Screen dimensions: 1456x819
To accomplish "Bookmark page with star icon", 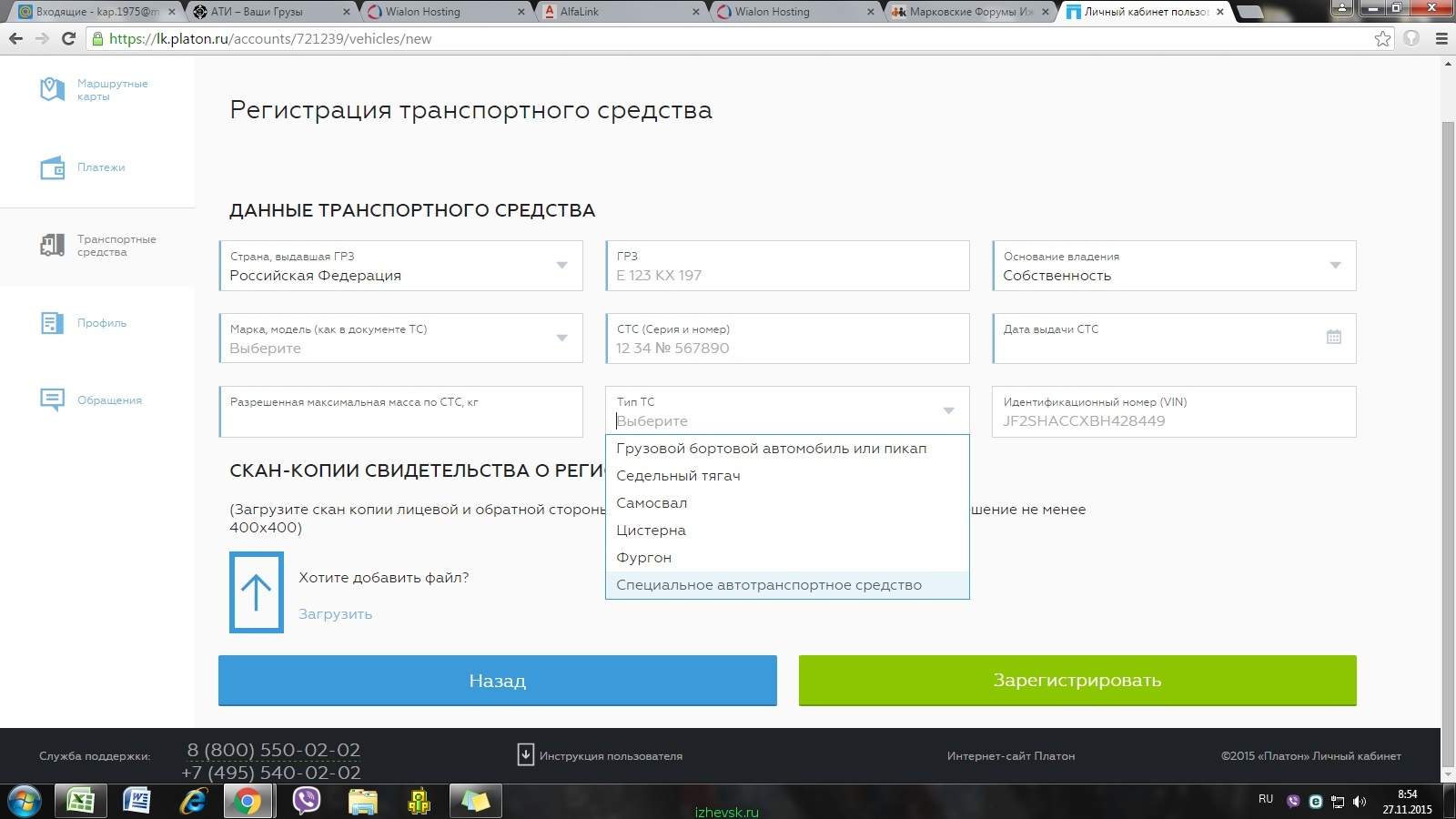I will point(1382,38).
